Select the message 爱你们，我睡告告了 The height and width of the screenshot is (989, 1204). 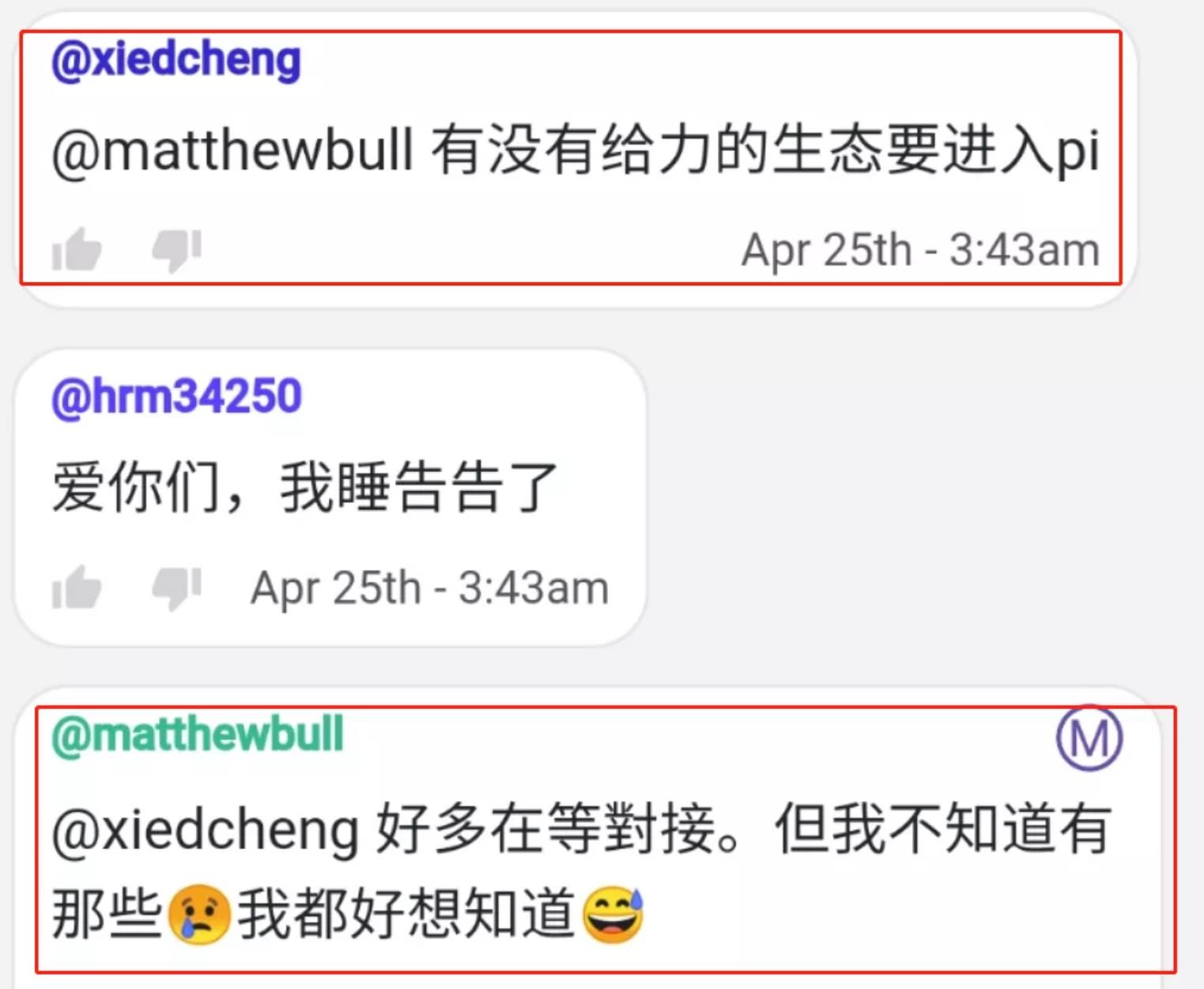click(305, 487)
